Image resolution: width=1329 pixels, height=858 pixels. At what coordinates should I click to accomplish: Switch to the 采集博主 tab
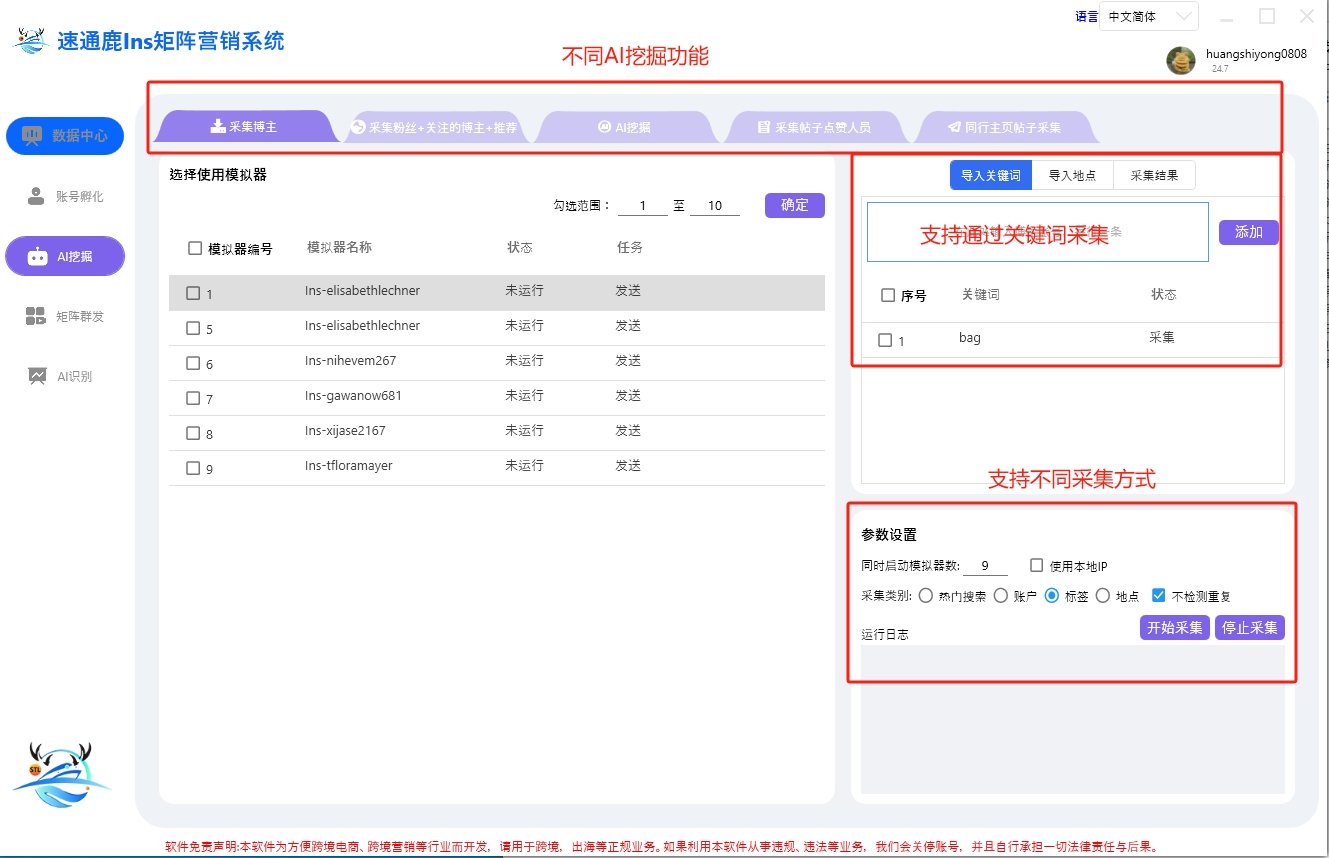(x=244, y=127)
